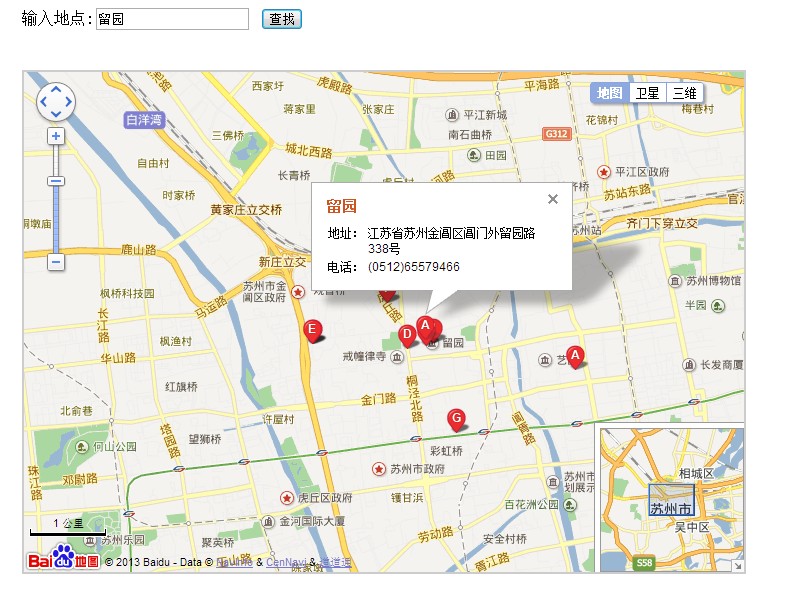Click the 田园 park icon
Image resolution: width=807 pixels, height=614 pixels.
(x=473, y=155)
